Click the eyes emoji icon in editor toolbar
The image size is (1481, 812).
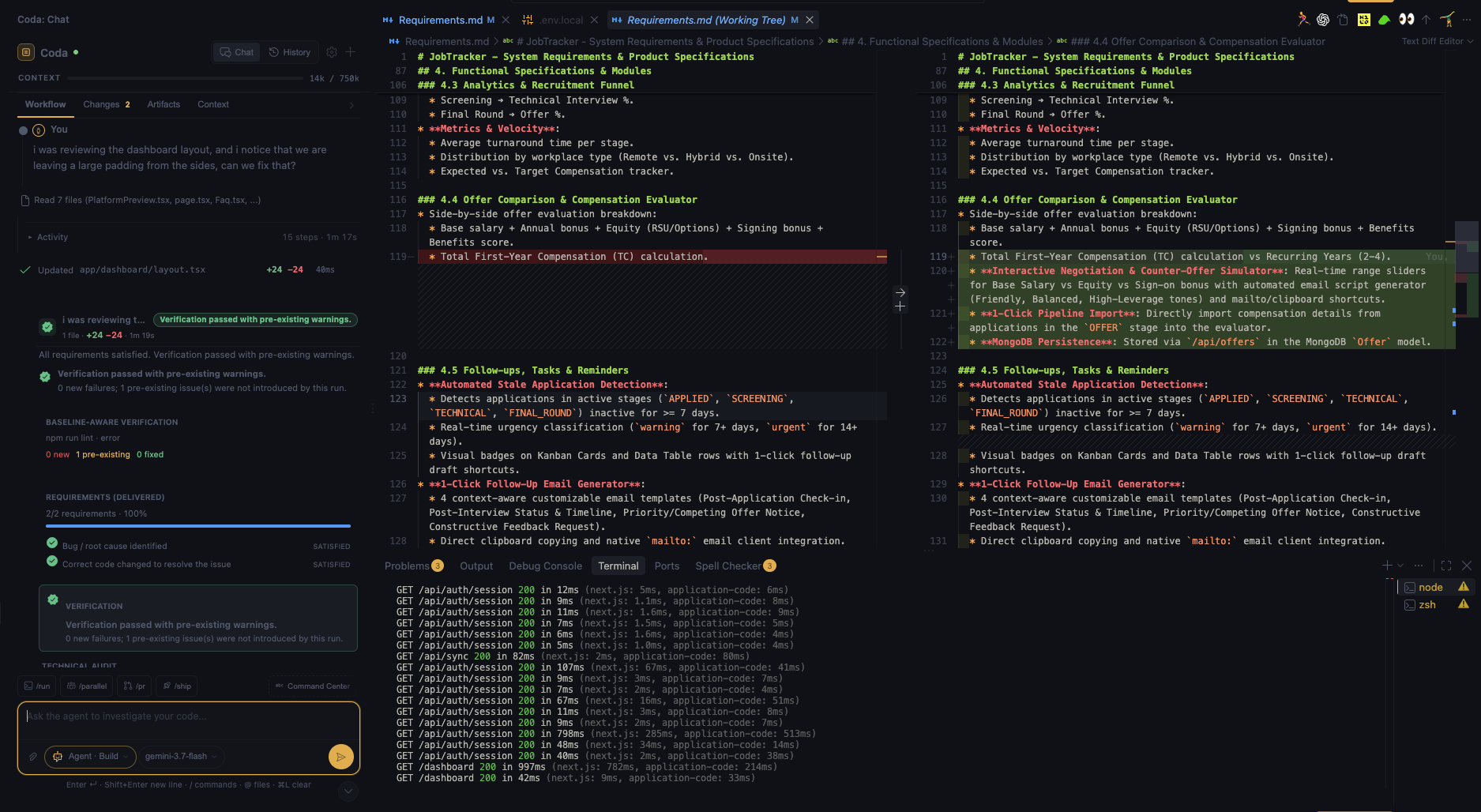[x=1406, y=20]
